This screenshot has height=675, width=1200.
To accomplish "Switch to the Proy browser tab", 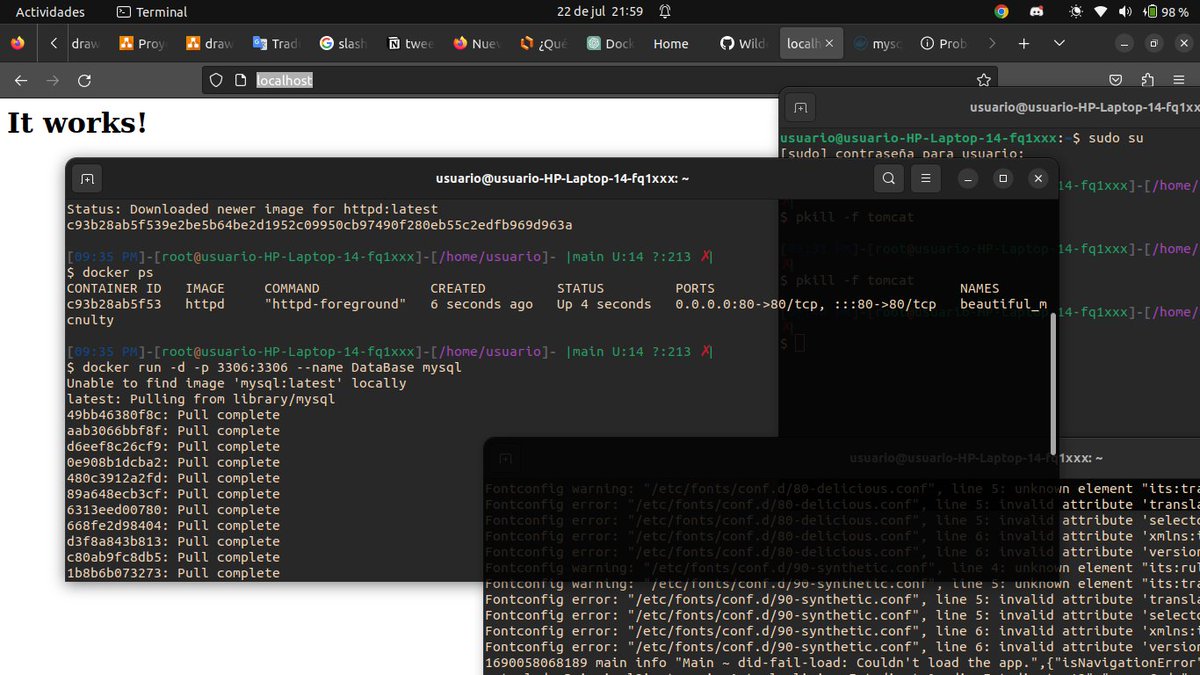I will [x=143, y=44].
